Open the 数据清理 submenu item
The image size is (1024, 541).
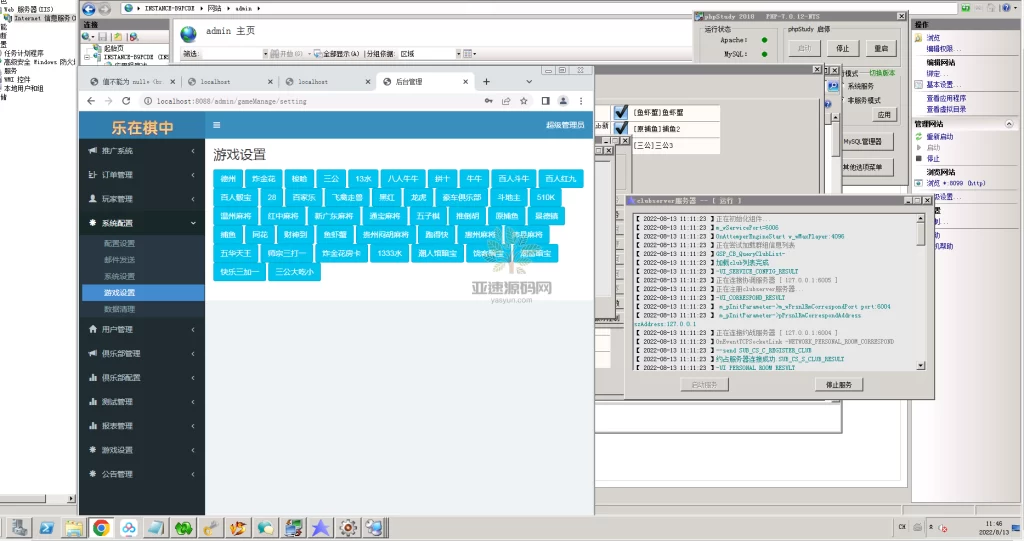[119, 309]
